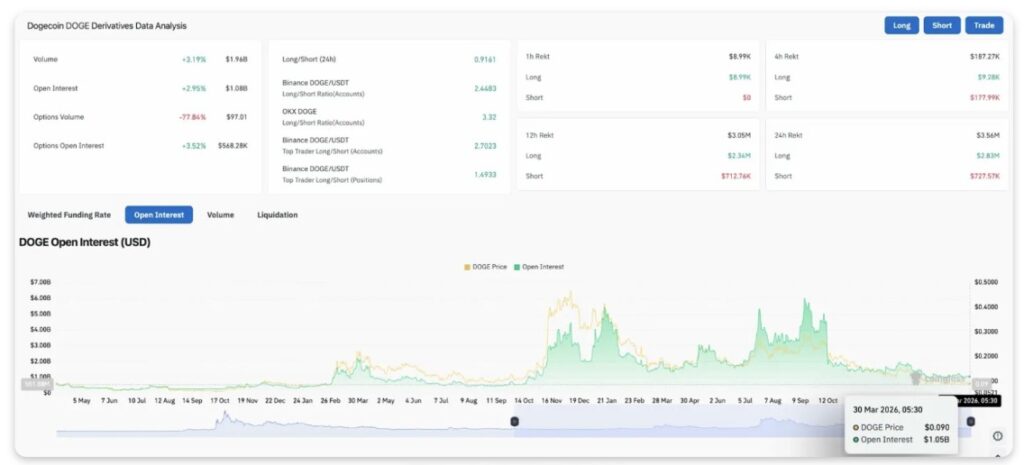Image resolution: width=1024 pixels, height=465 pixels.
Task: Toggle DOGE Price series in legend
Action: (x=490, y=267)
